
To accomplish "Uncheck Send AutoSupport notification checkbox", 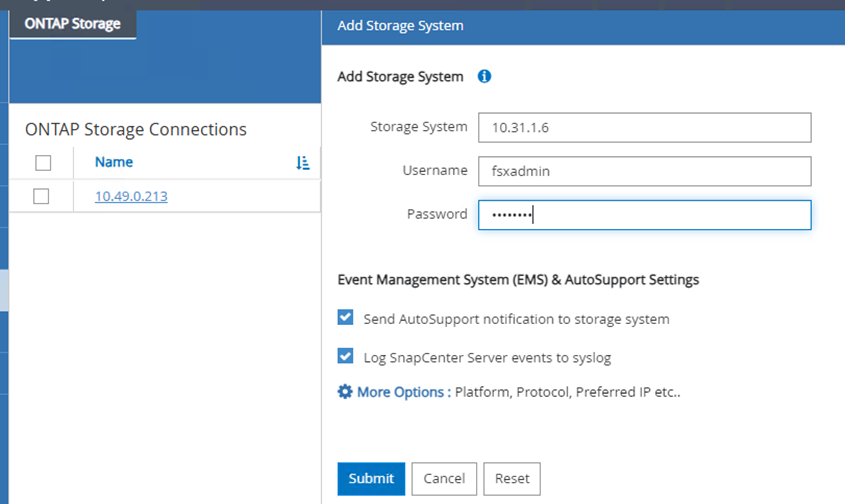I will click(346, 318).
